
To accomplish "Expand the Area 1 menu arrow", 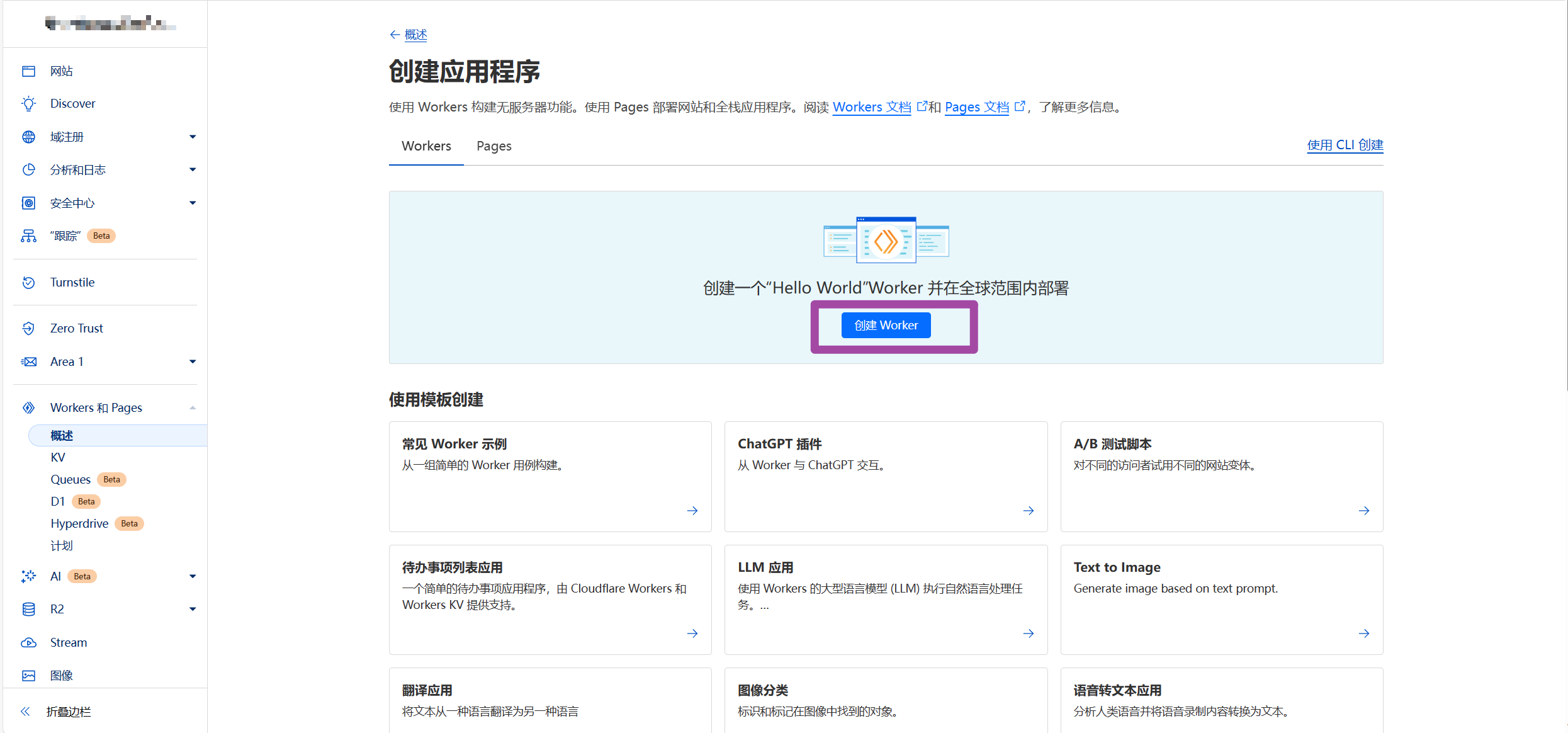I will pyautogui.click(x=193, y=361).
